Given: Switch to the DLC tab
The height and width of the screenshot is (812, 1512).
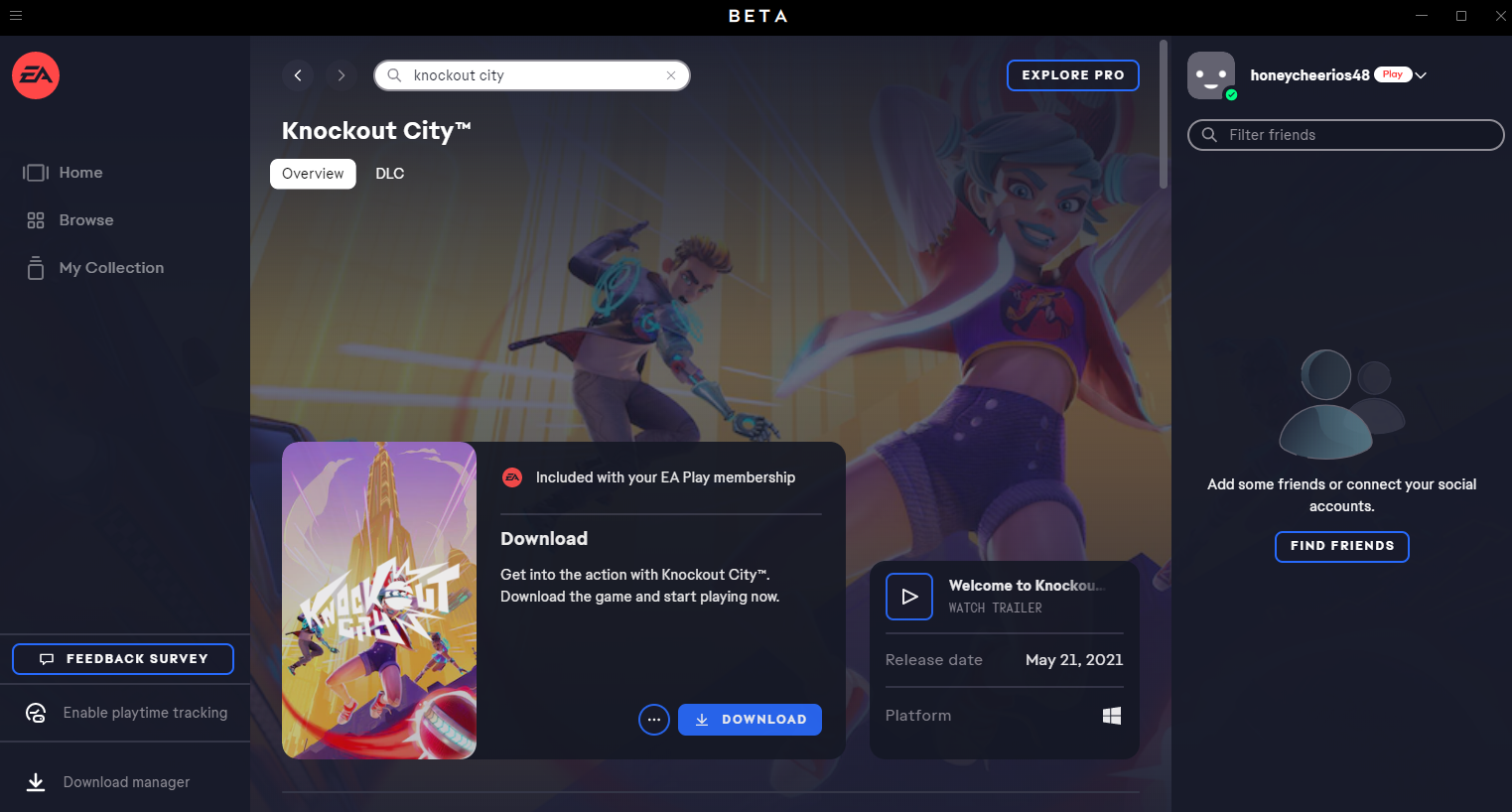Looking at the screenshot, I should pyautogui.click(x=390, y=174).
